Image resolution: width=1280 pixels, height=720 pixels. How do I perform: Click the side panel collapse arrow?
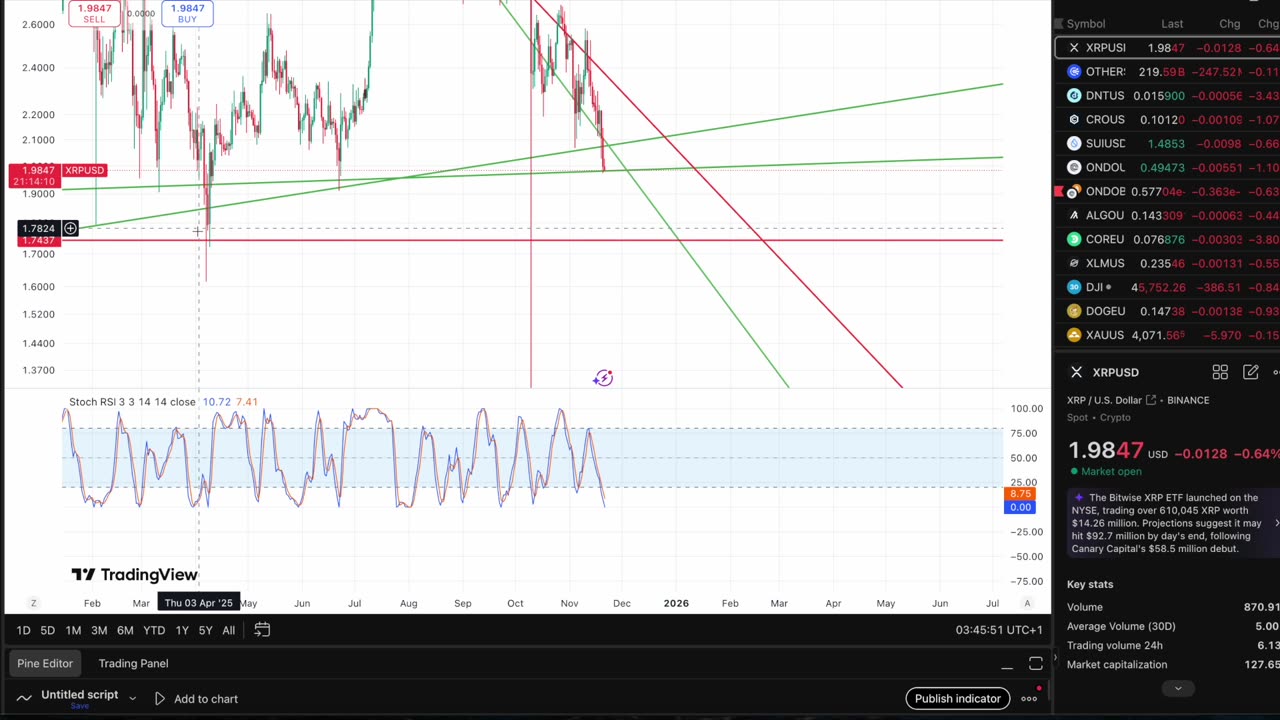[1055, 657]
